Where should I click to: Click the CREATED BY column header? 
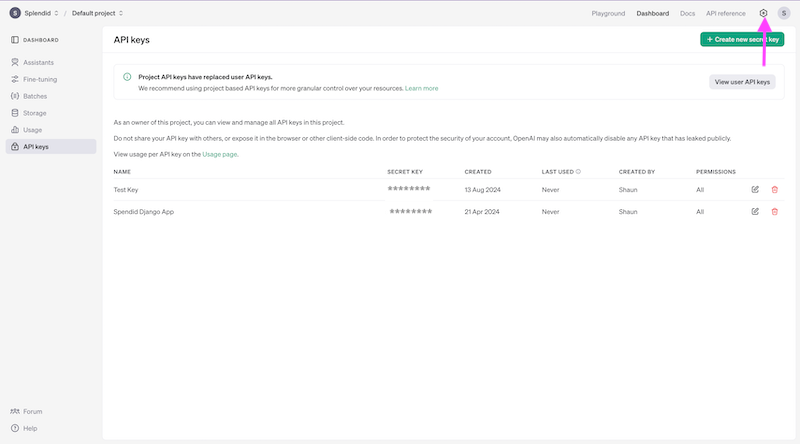tap(637, 171)
